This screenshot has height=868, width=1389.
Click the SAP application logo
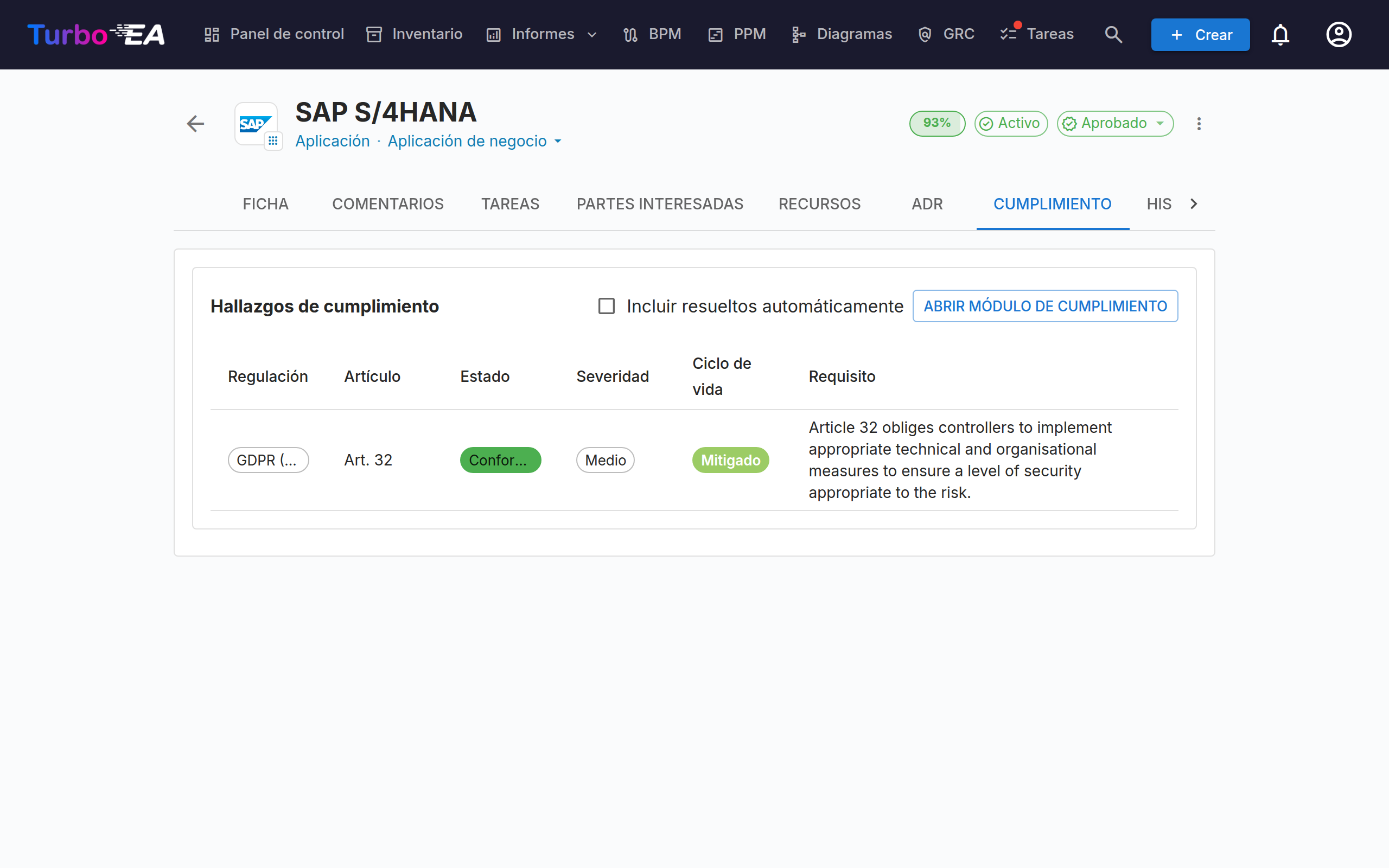pyautogui.click(x=256, y=124)
